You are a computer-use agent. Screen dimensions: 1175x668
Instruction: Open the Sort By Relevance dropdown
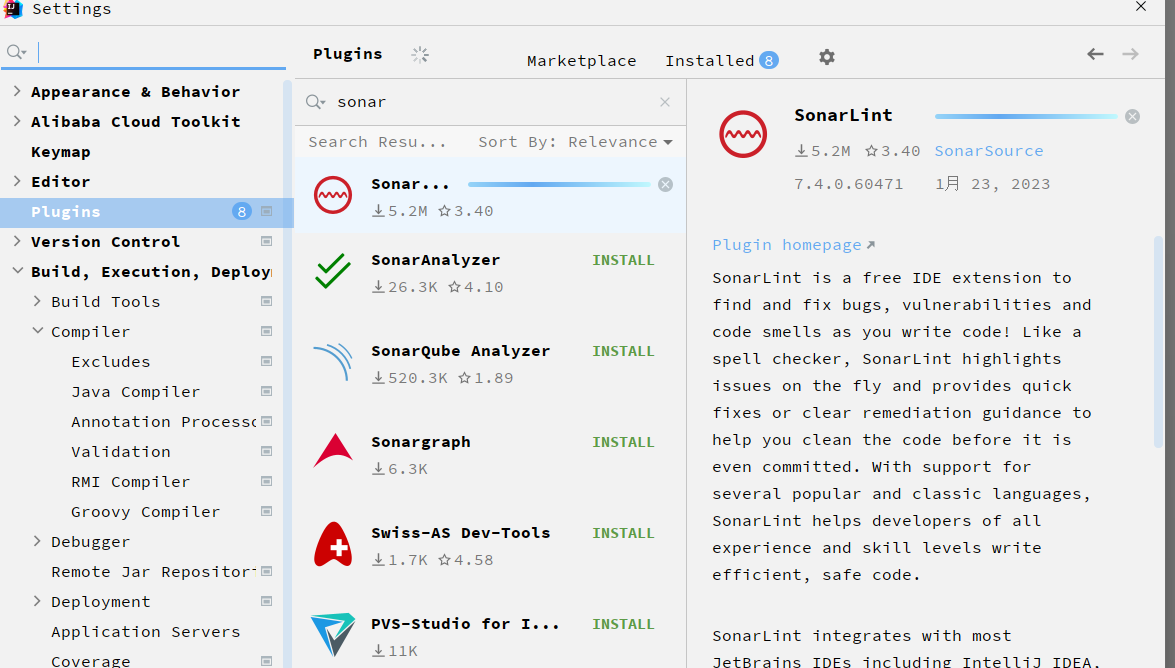[x=576, y=142]
